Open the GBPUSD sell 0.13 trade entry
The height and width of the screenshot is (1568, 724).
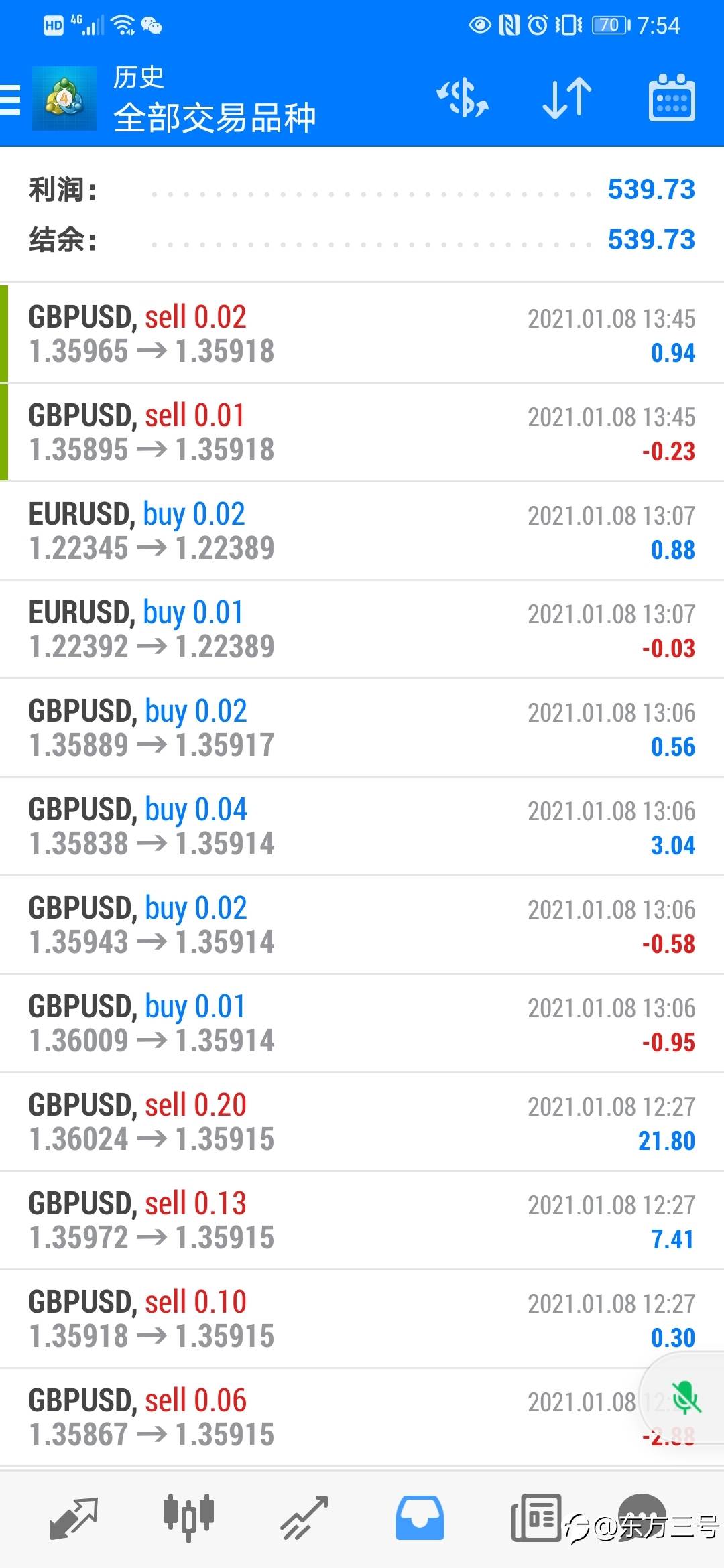pos(362,1220)
